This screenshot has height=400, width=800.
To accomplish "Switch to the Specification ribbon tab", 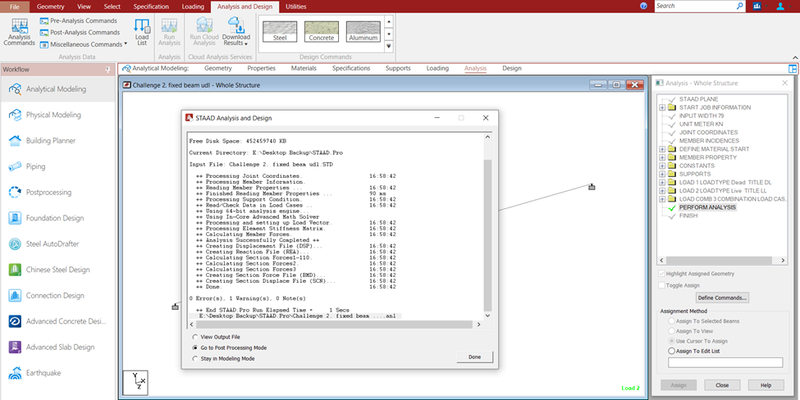I will tap(151, 7).
